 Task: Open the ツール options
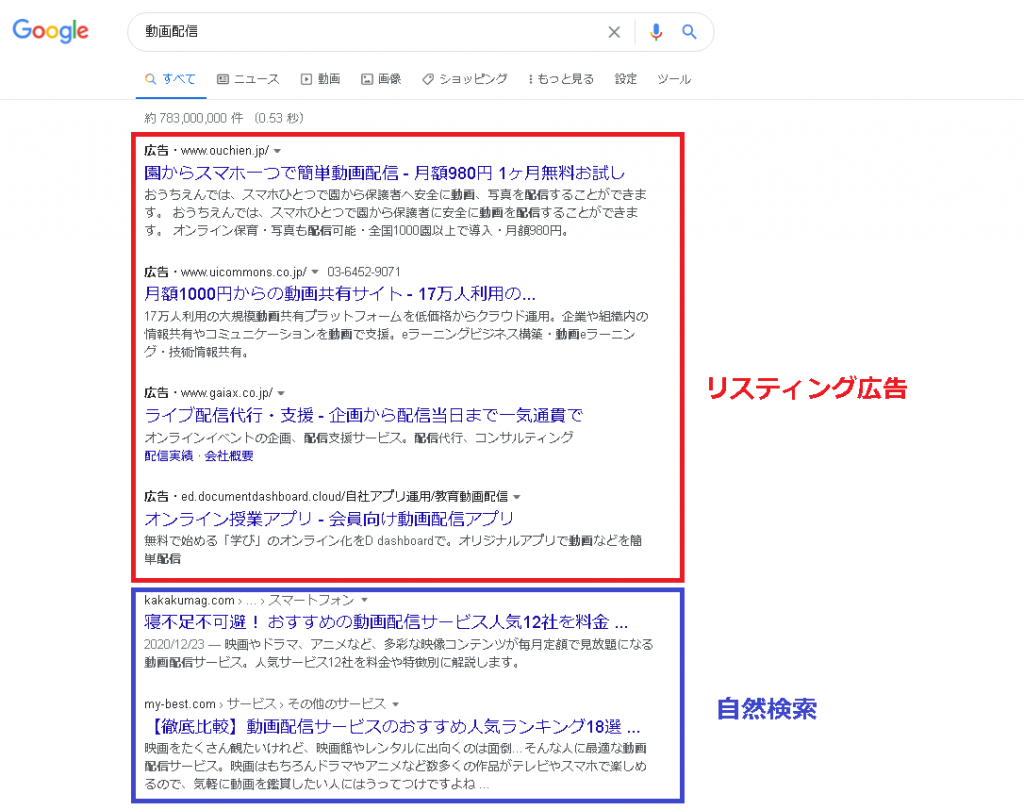674,79
